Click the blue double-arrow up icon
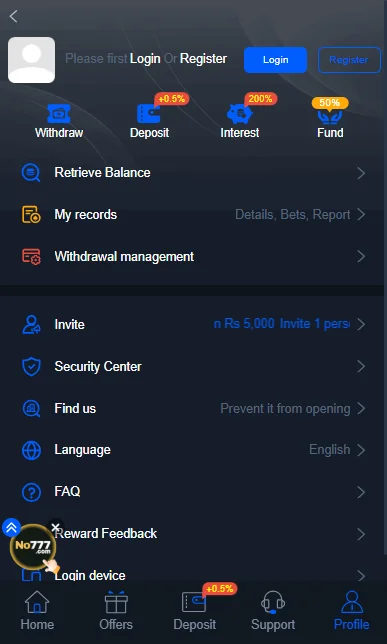The width and height of the screenshot is (387, 644). point(11,527)
